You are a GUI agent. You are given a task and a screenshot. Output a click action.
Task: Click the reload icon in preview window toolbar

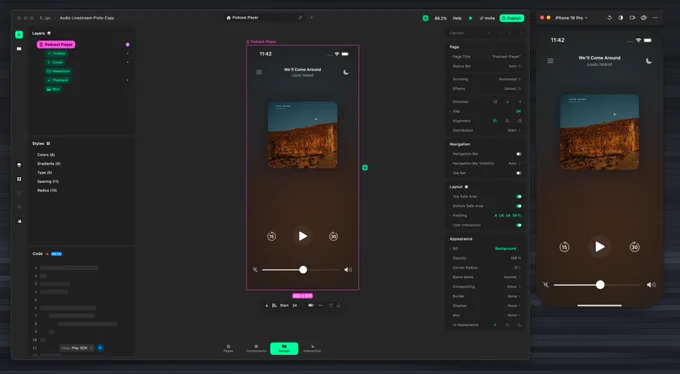pos(609,18)
